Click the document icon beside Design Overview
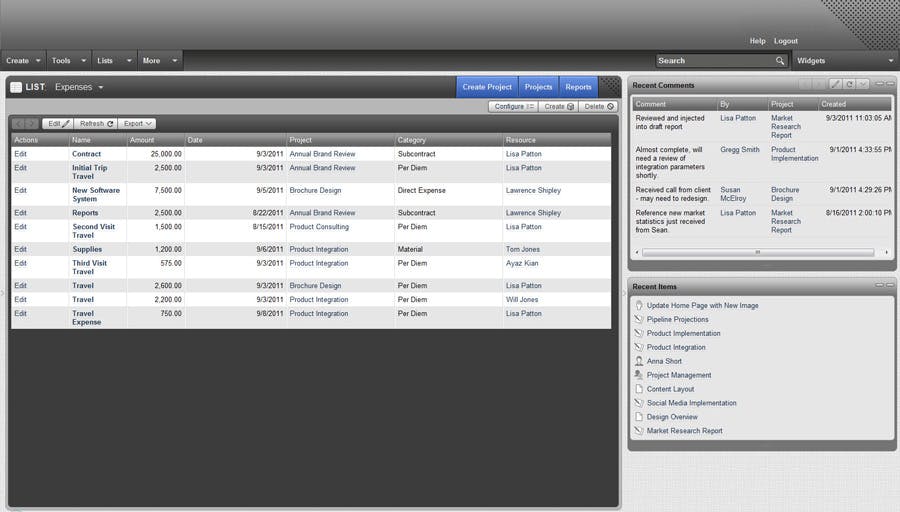Viewport: 900px width, 512px height. (x=639, y=417)
